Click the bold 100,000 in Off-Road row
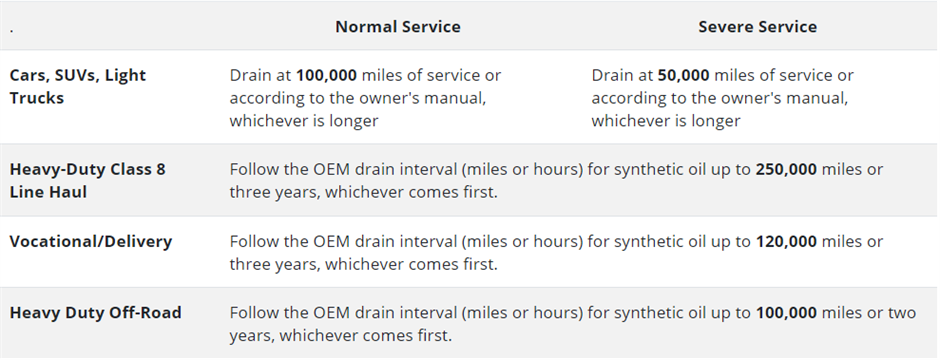The height and width of the screenshot is (360, 940). 786,313
